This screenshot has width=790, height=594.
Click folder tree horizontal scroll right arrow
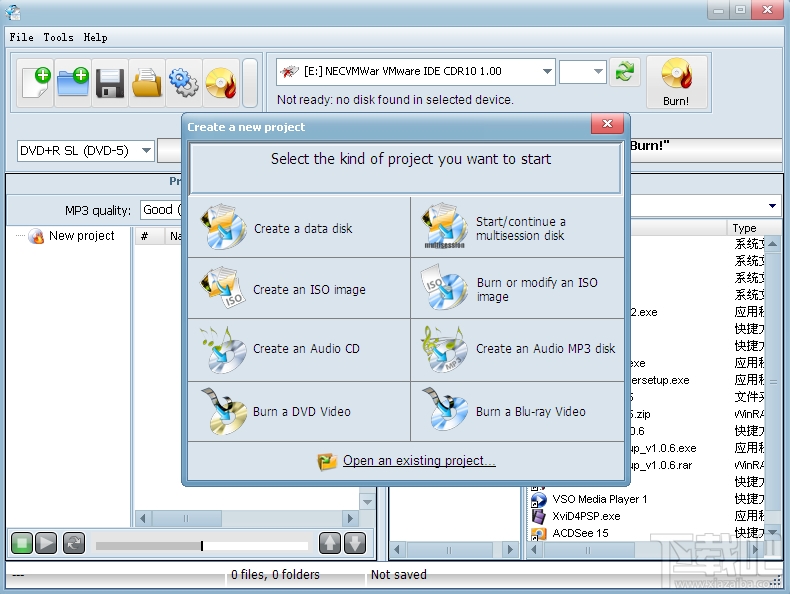tap(510, 549)
